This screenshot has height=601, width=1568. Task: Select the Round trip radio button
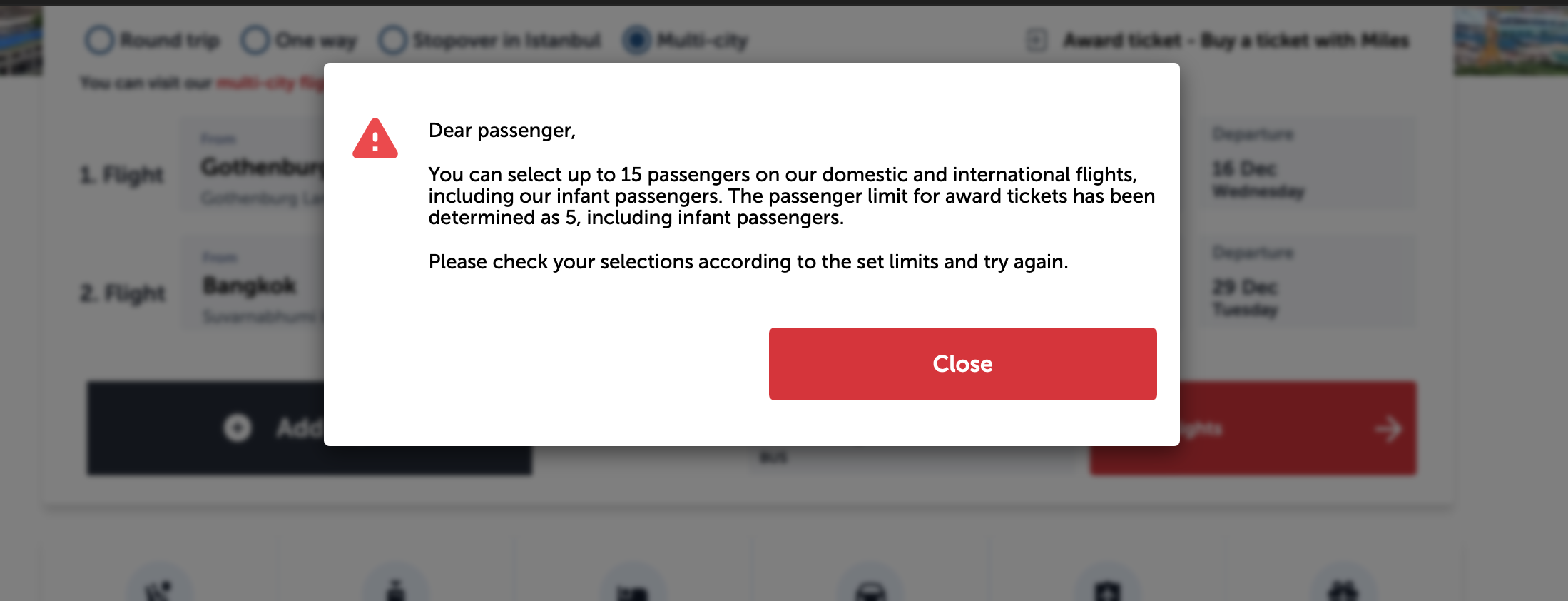[100, 40]
